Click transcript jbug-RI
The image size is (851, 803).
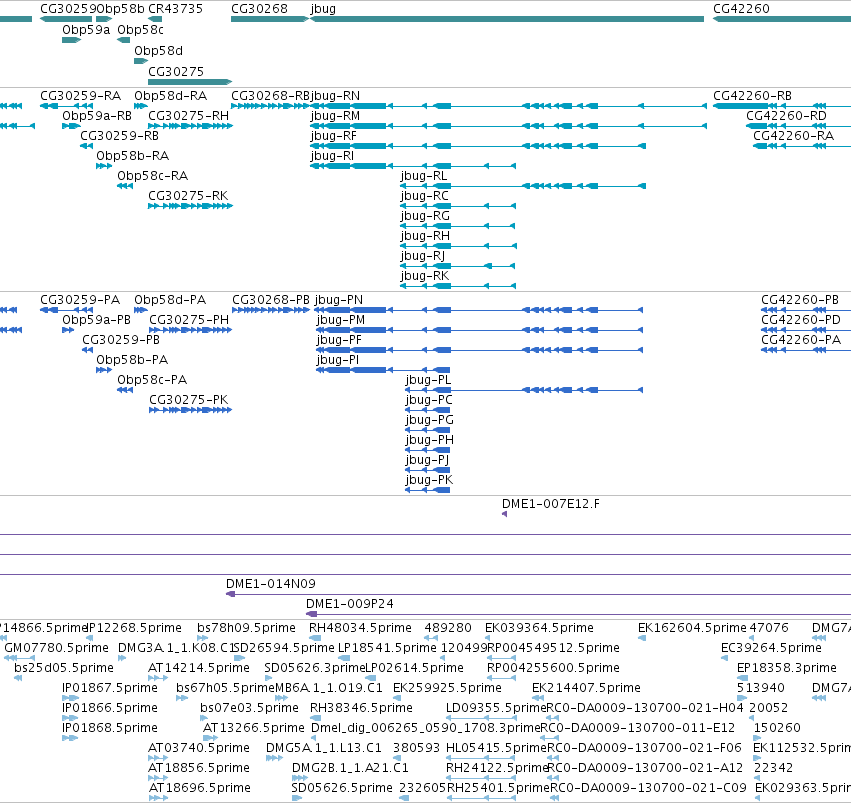click(x=332, y=156)
